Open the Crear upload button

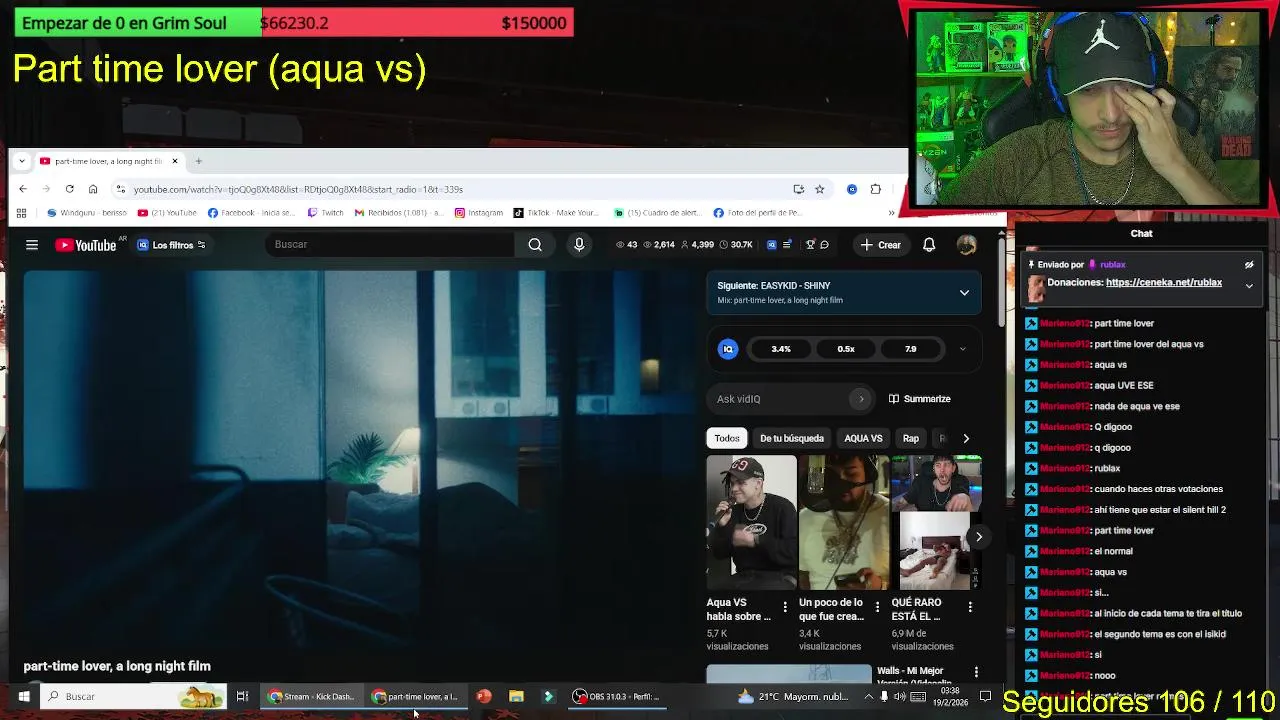pos(880,245)
